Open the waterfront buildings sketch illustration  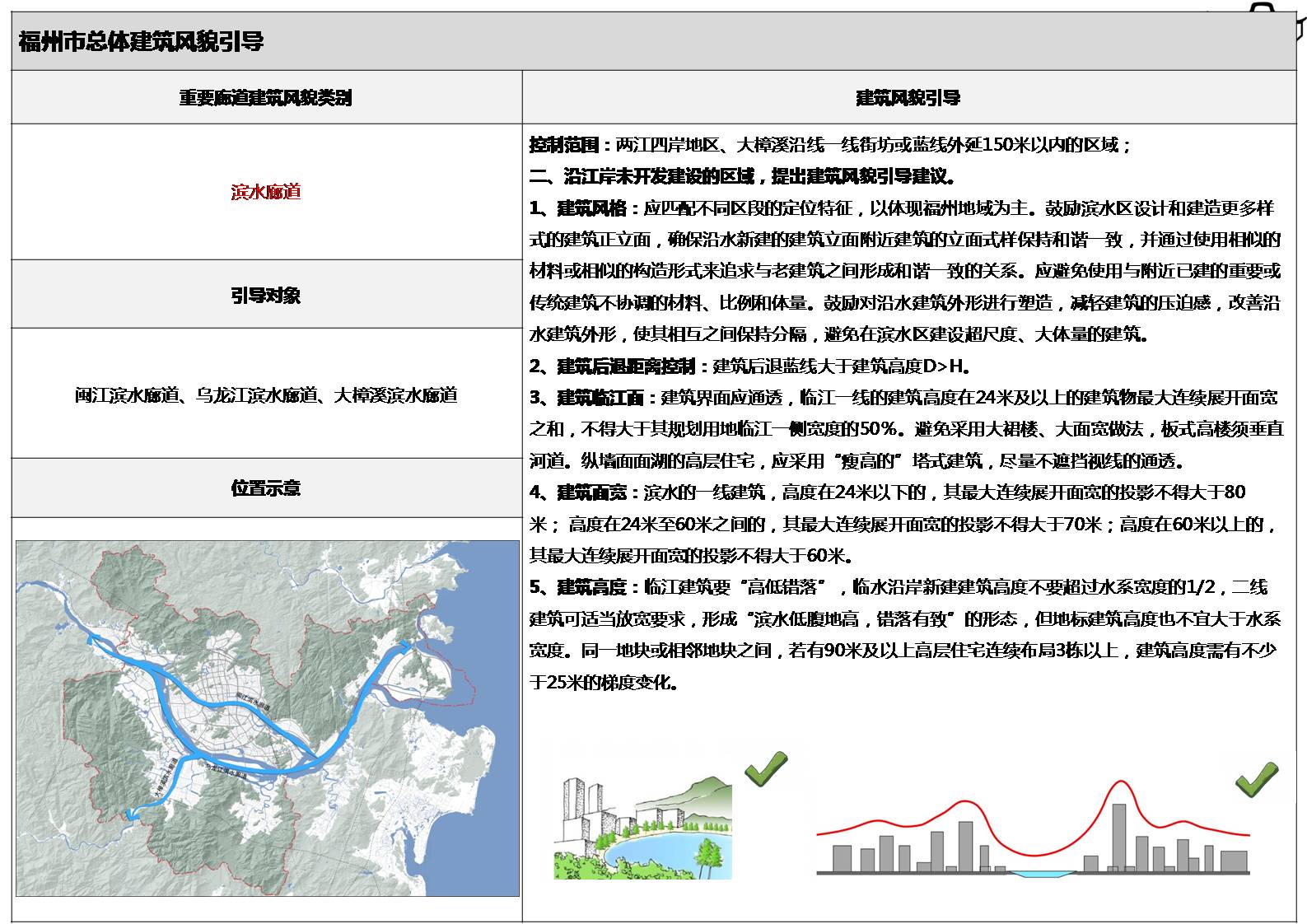(x=642, y=827)
